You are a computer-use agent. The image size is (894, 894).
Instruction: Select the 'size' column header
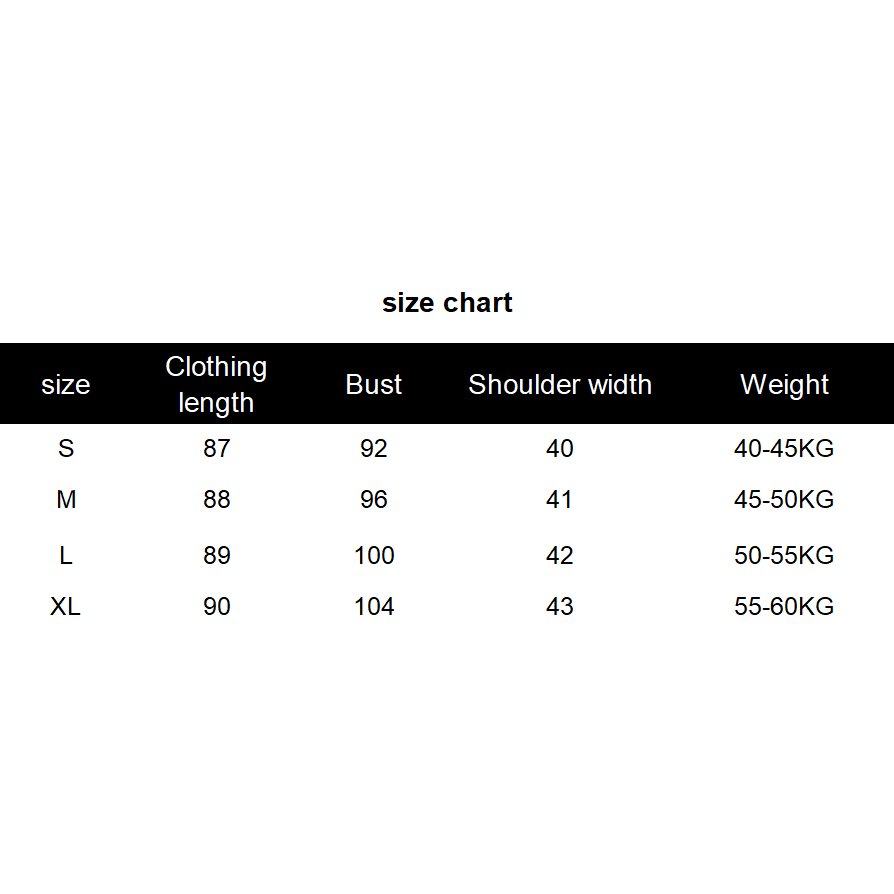click(x=66, y=385)
